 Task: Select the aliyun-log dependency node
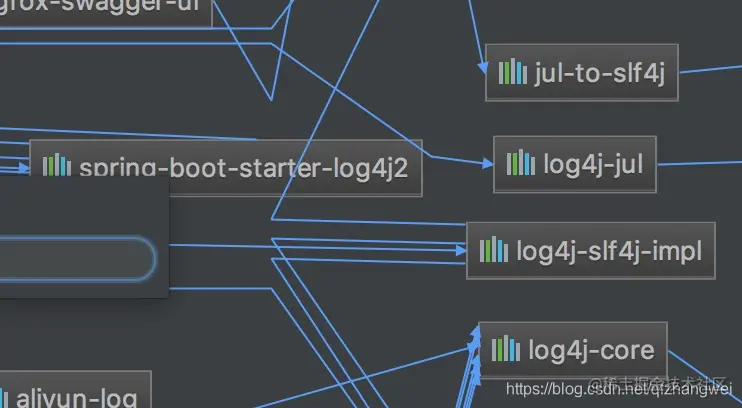point(75,390)
